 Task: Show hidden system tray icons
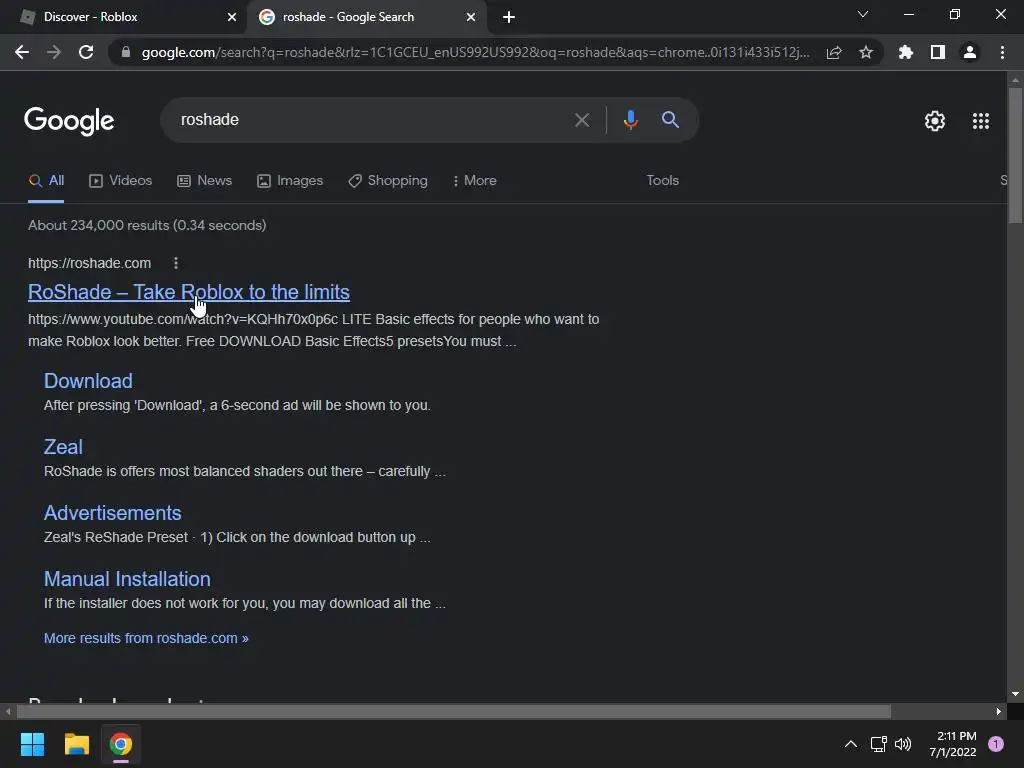coord(851,744)
